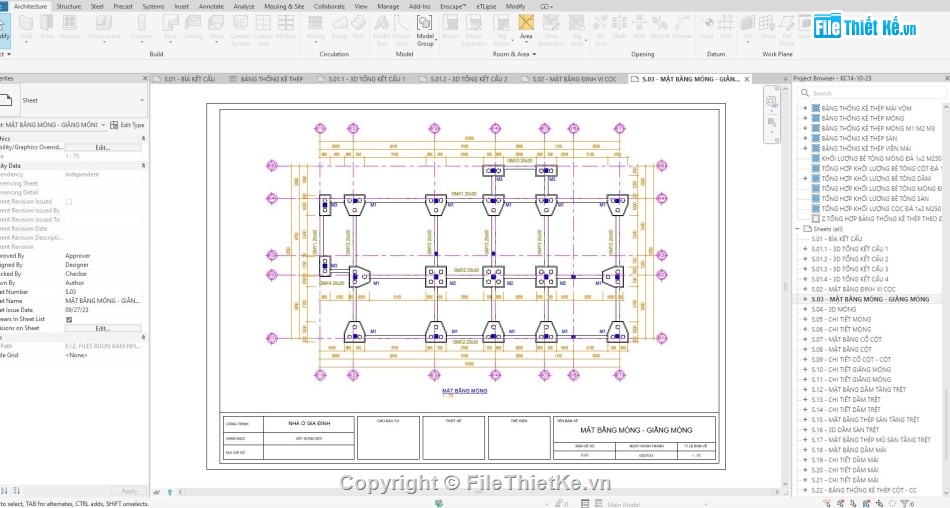
Task: Open the properties filter dropdown for MẶT BẰNG MÓNG
Action: click(103, 125)
